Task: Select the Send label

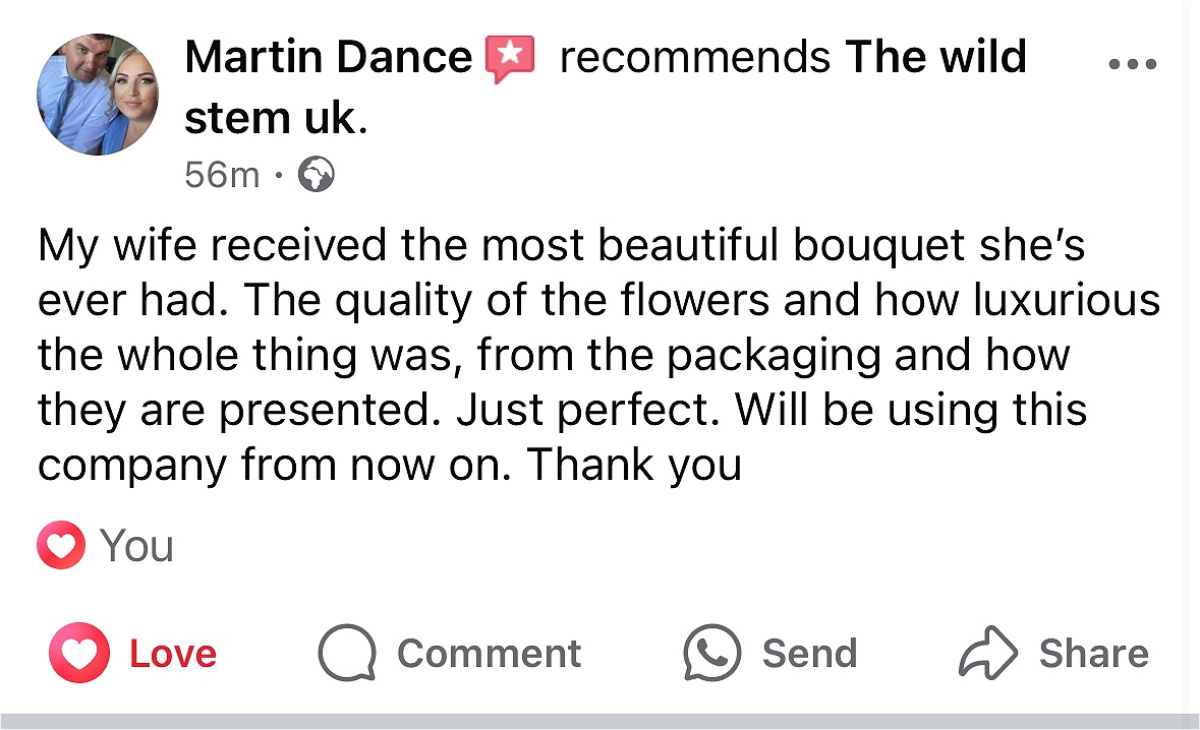Action: point(810,654)
